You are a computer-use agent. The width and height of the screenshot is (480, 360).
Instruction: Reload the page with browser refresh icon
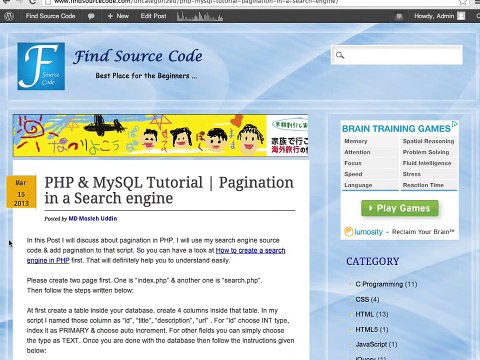(x=32, y=2)
